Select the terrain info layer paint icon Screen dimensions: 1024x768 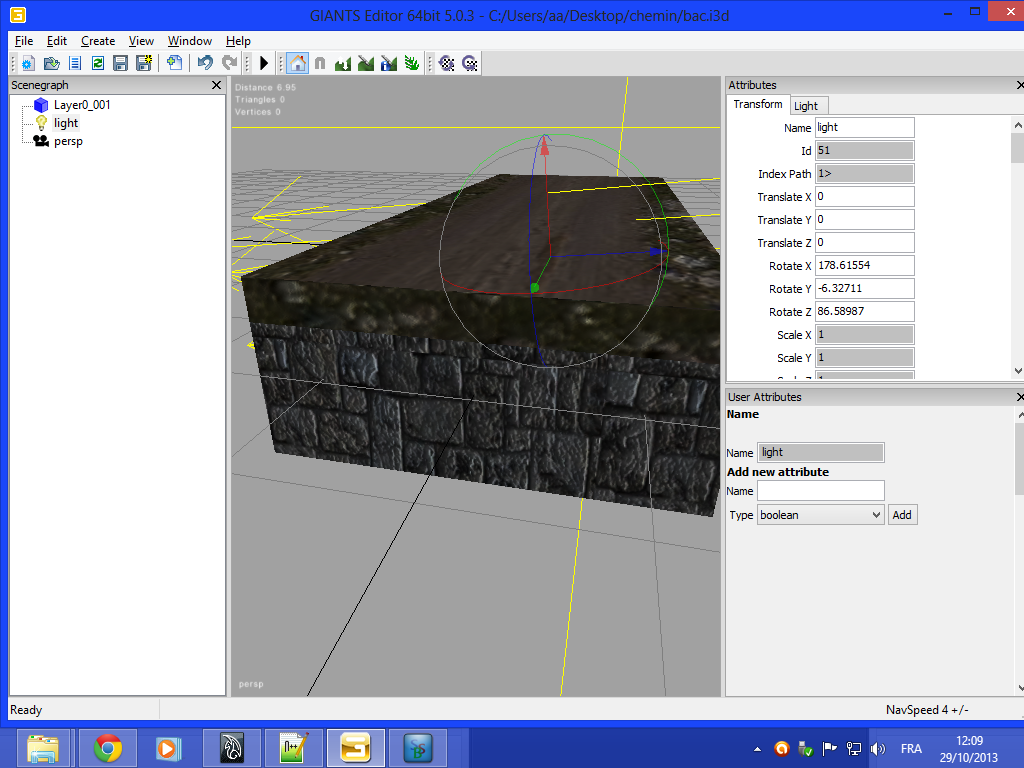click(389, 63)
